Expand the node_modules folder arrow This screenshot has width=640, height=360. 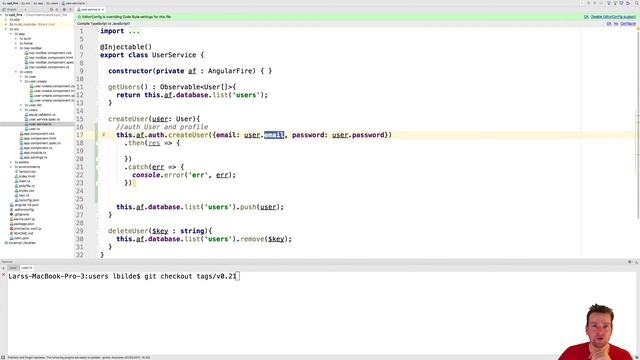tap(6, 24)
